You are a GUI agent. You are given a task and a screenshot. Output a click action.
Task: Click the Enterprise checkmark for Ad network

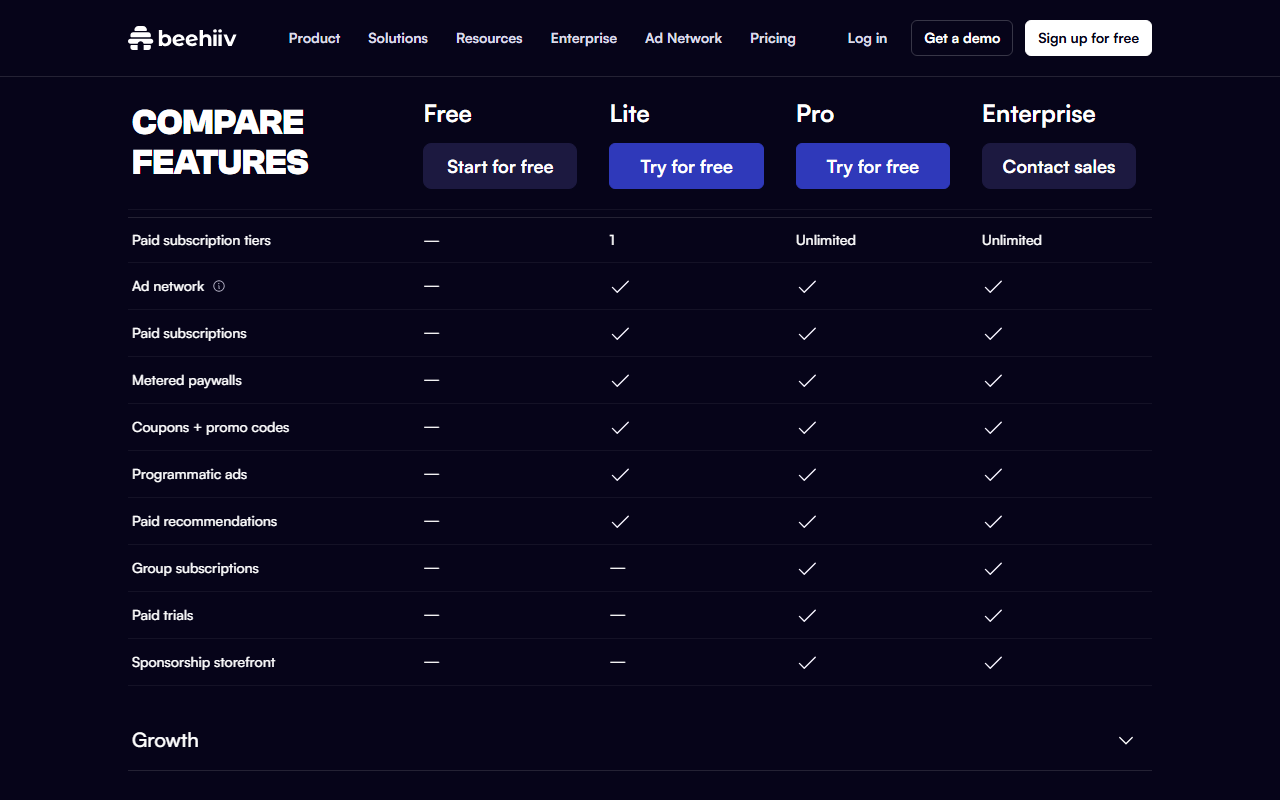[x=993, y=286]
